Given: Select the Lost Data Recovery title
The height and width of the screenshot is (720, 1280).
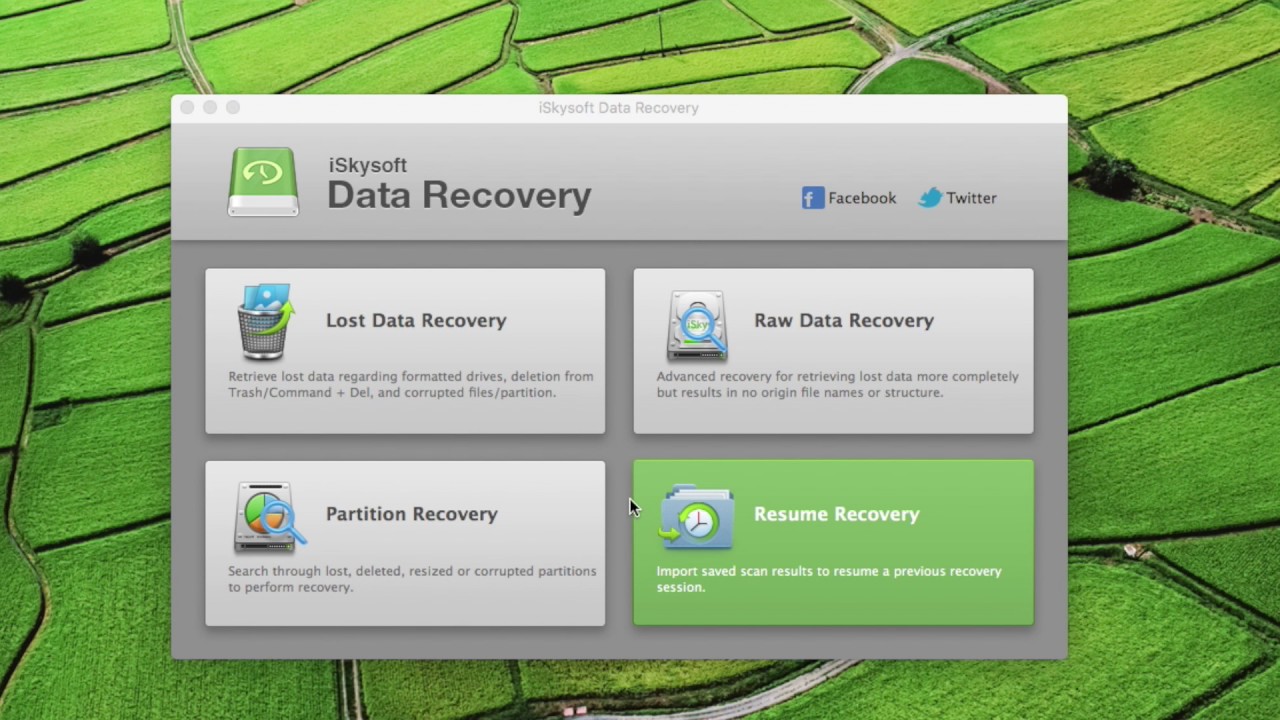Looking at the screenshot, I should (x=416, y=320).
